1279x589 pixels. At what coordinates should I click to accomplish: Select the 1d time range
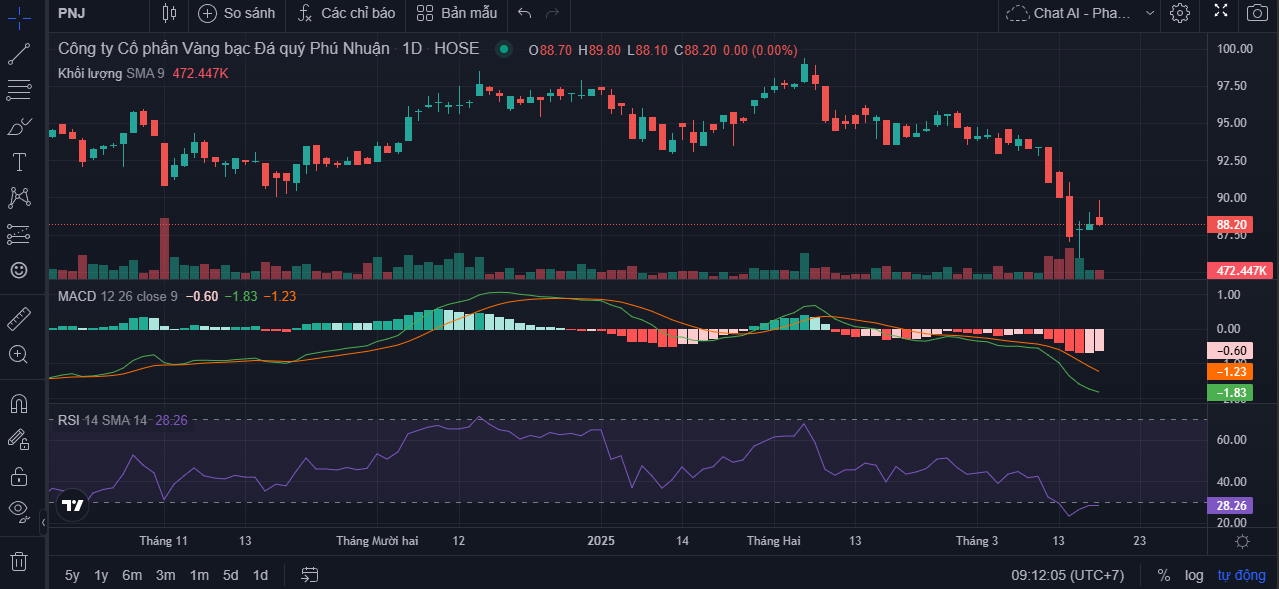point(260,575)
